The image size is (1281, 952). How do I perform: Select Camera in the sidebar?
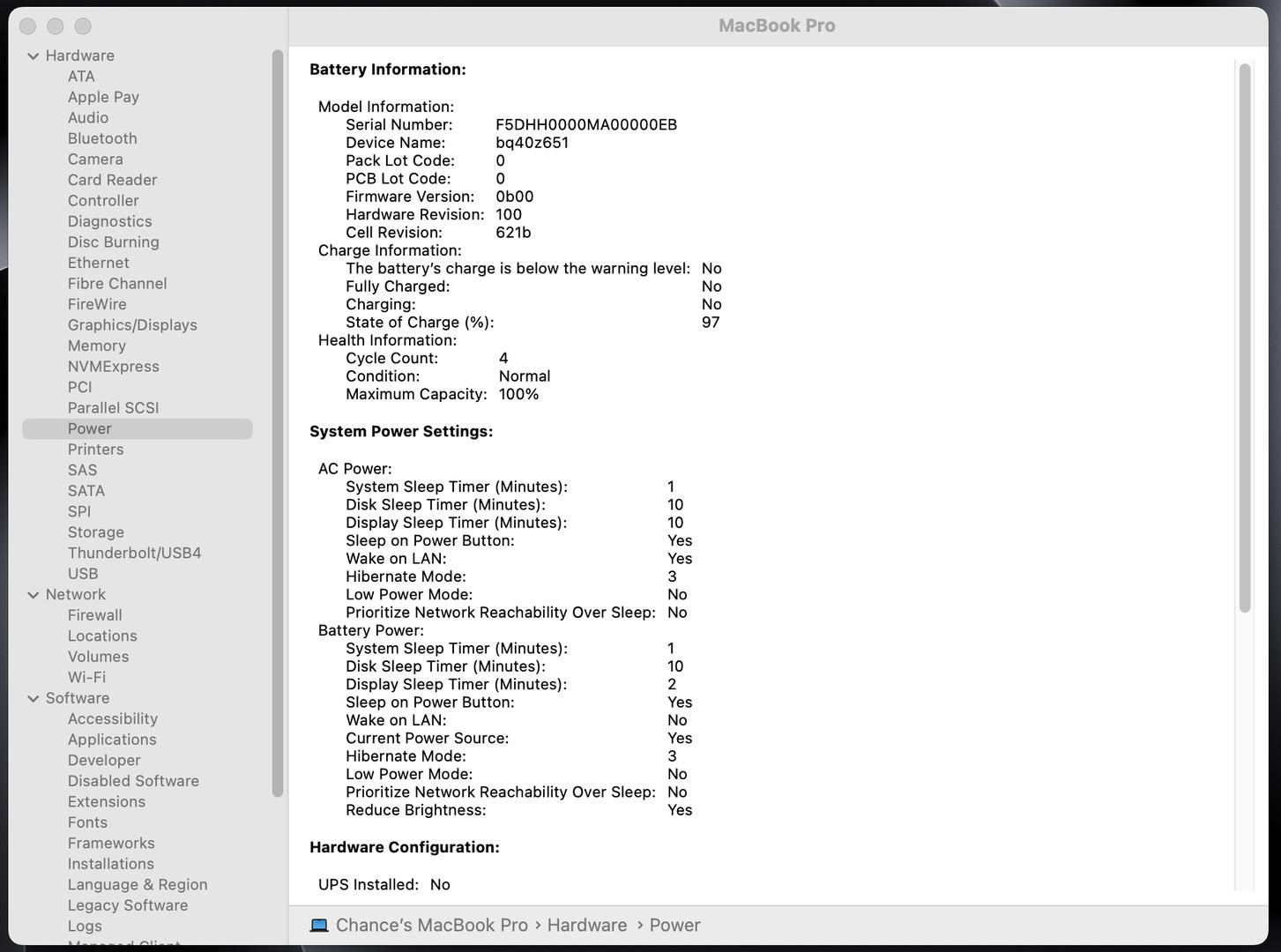(95, 160)
